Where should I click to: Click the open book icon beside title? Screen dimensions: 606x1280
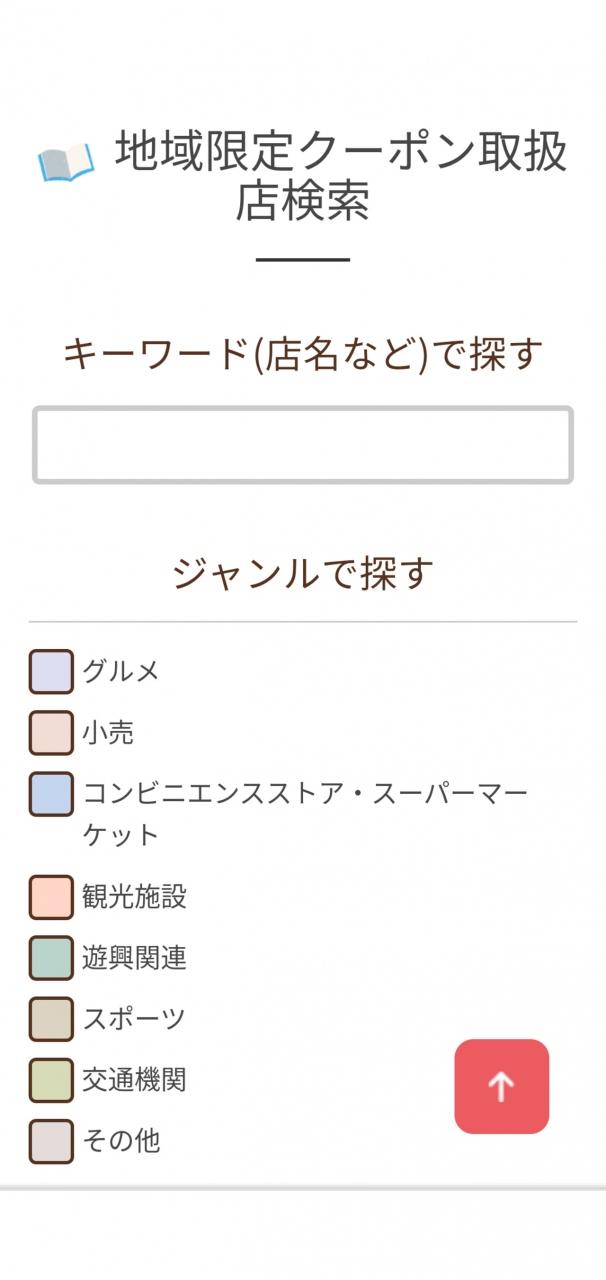click(66, 162)
